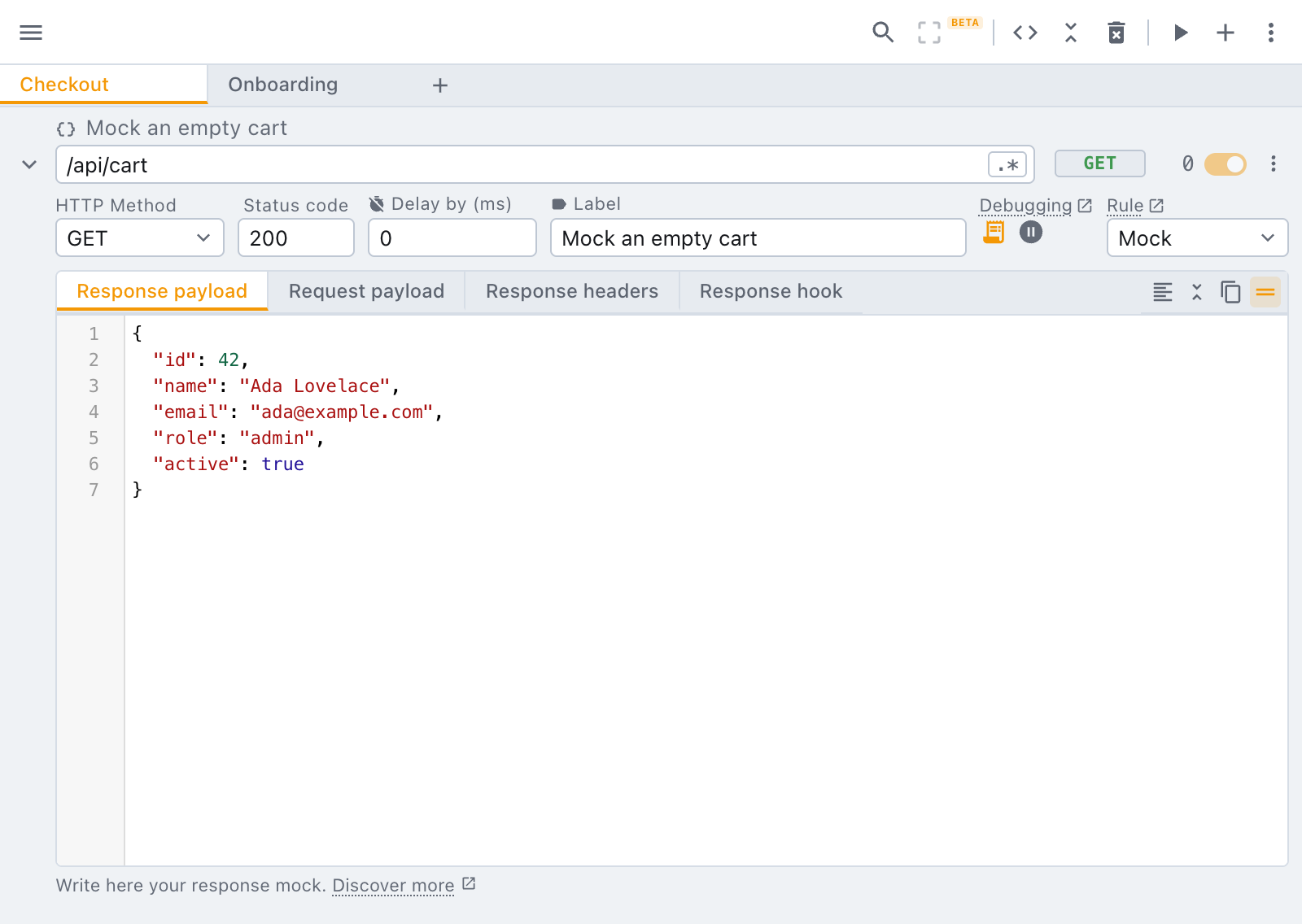Click the "Ada Lovelace" value in editor
Viewport: 1302px width, 924px height.
pos(315,386)
